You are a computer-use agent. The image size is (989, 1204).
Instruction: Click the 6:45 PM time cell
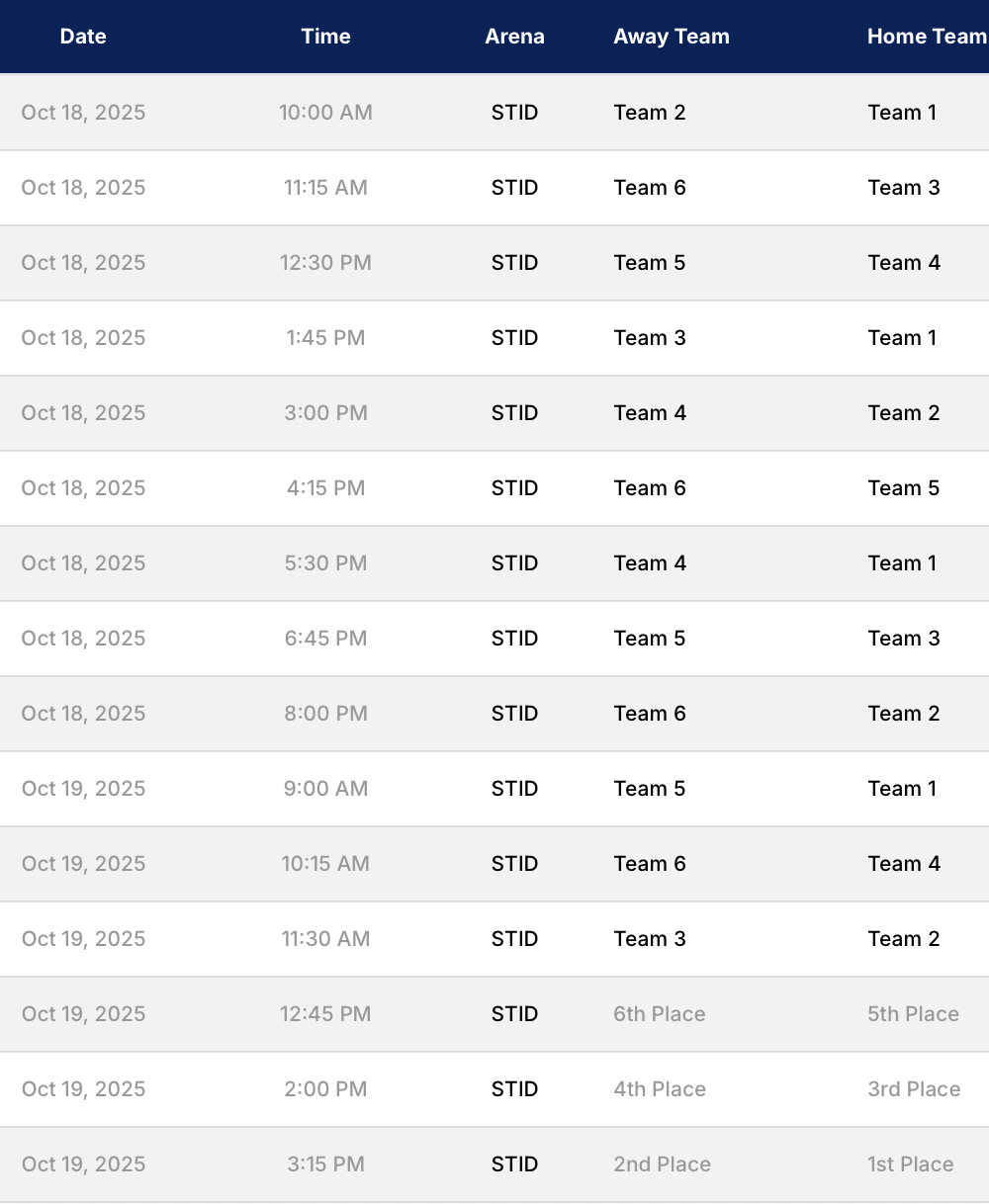pyautogui.click(x=325, y=639)
